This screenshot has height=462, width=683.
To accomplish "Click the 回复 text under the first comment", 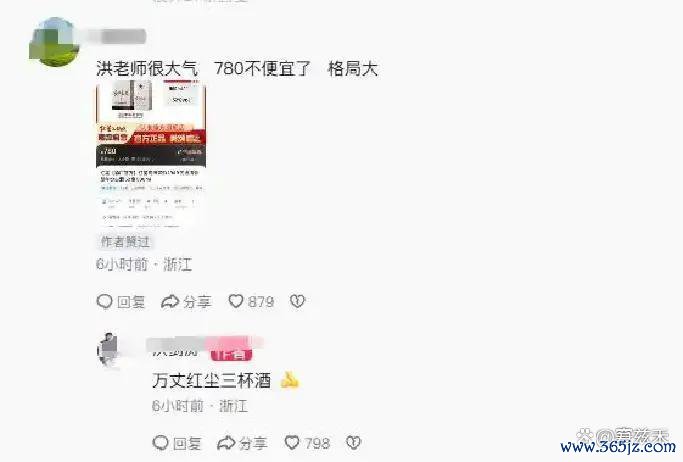I will coord(131,302).
